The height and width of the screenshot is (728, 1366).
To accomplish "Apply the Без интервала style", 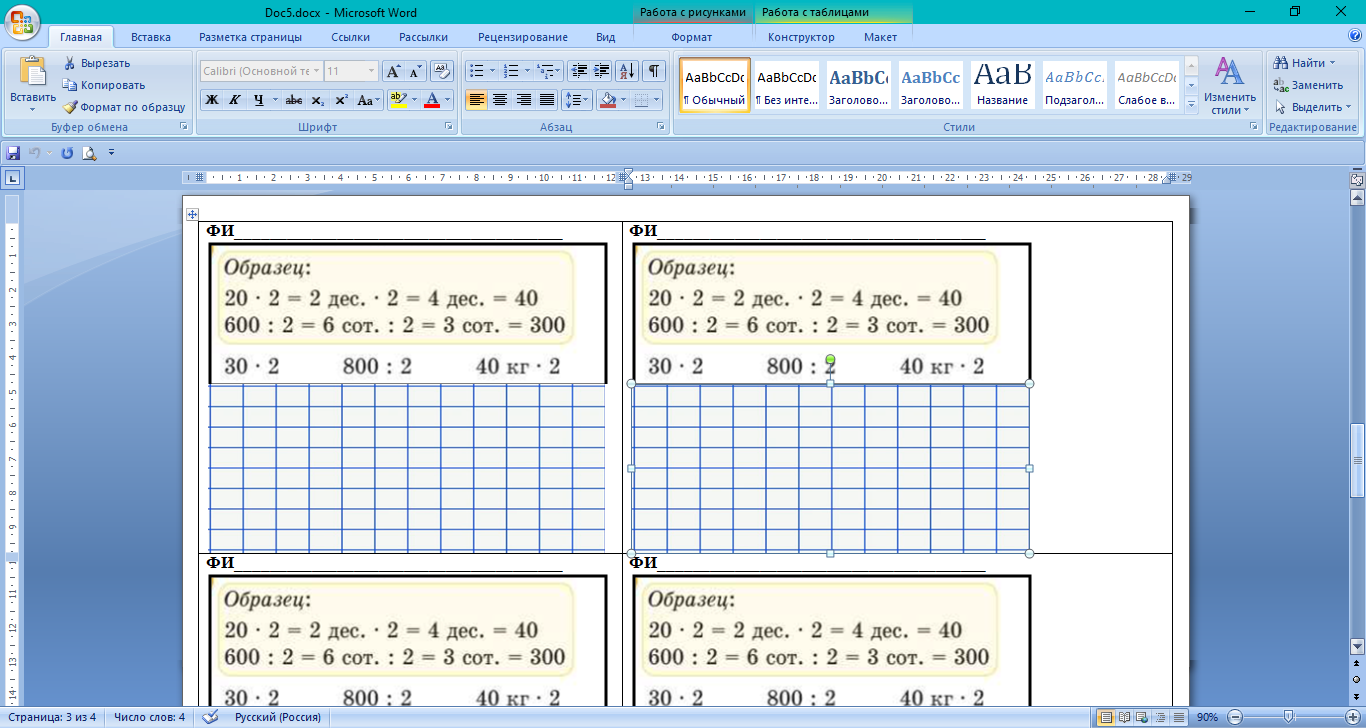I will tap(787, 85).
